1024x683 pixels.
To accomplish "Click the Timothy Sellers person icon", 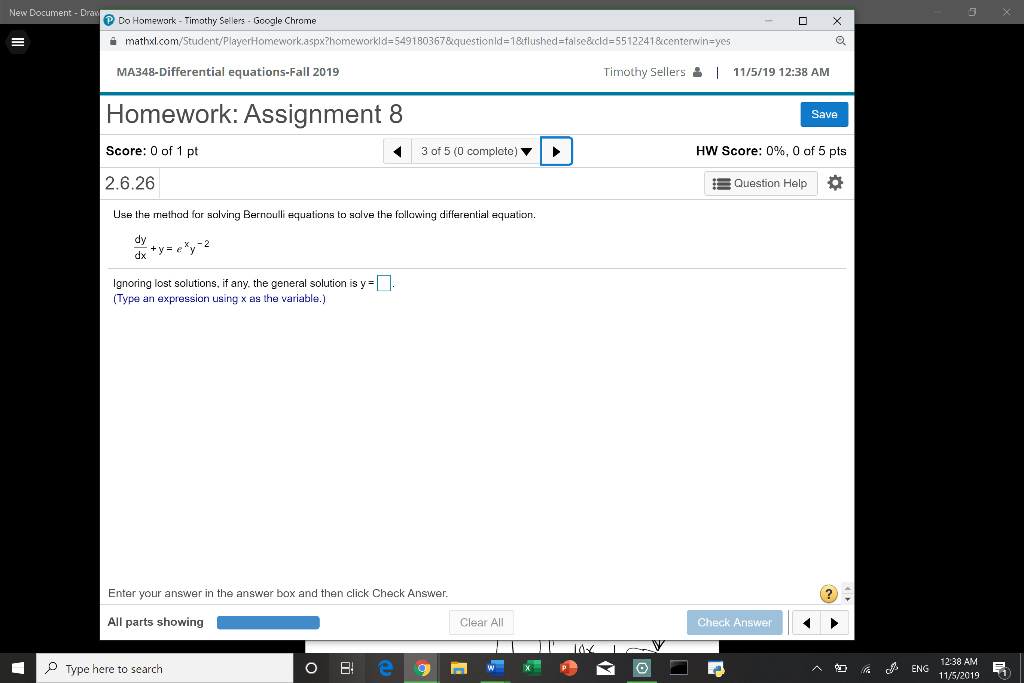I will pos(696,71).
